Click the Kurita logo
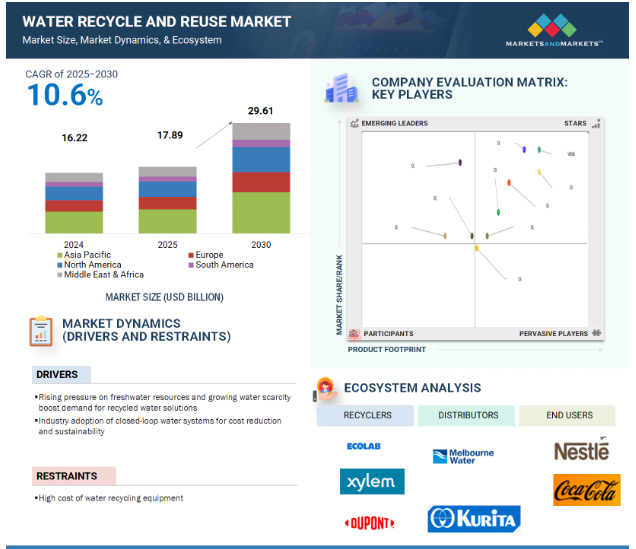The height and width of the screenshot is (549, 636). point(474,519)
